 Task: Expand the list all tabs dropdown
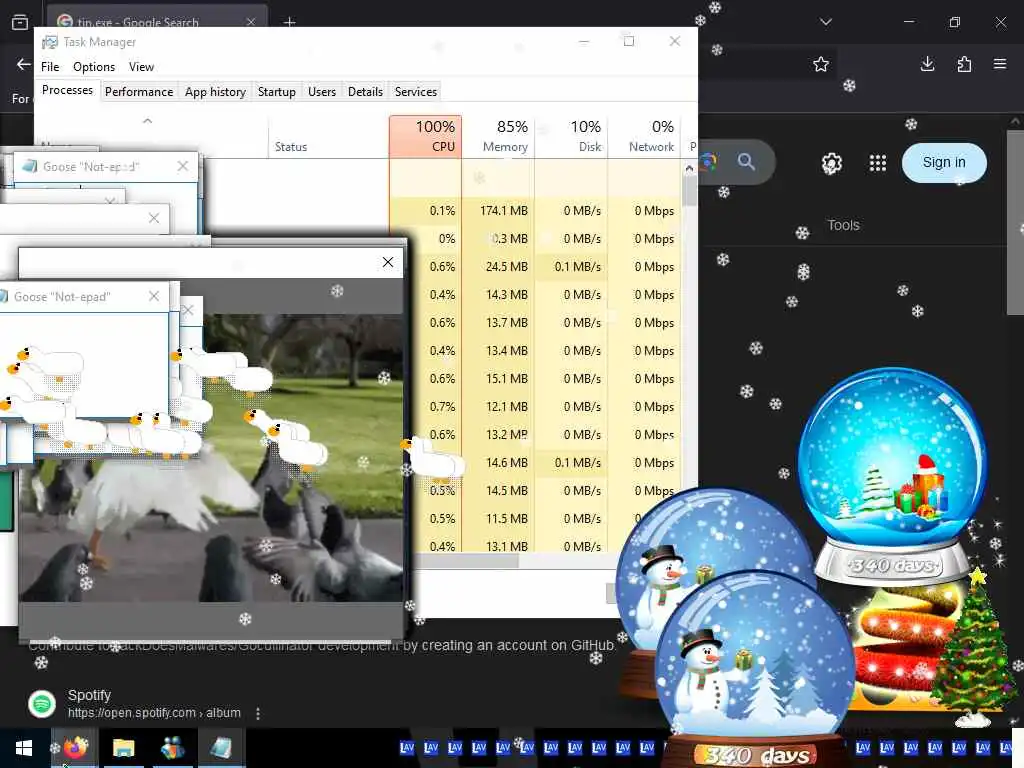pos(826,22)
